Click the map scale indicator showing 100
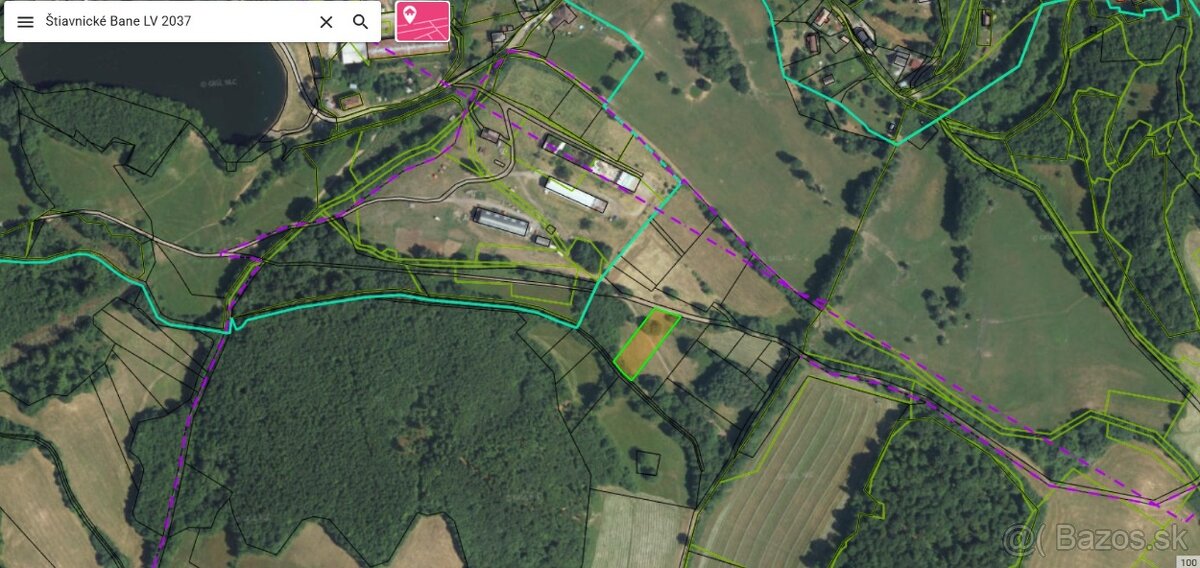 1184,561
